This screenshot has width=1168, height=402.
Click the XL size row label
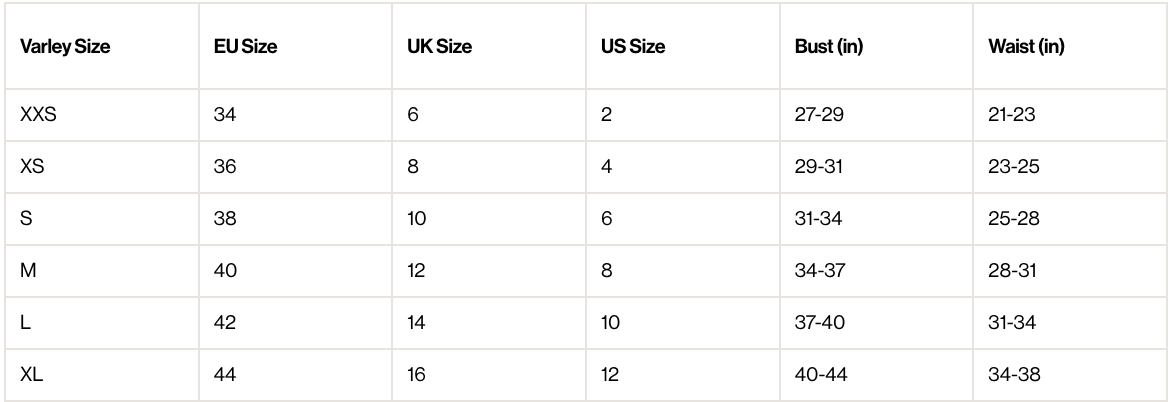tap(30, 375)
